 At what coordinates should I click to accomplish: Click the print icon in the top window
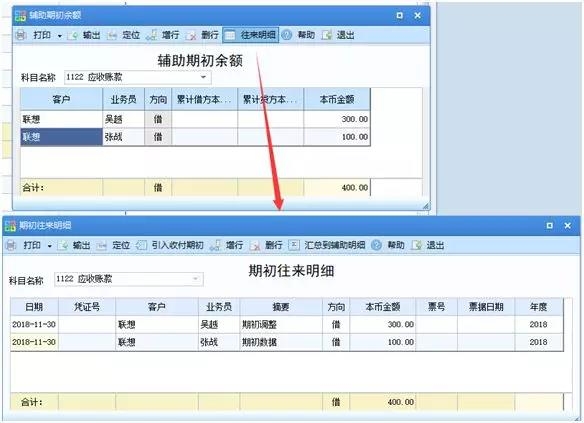point(21,35)
